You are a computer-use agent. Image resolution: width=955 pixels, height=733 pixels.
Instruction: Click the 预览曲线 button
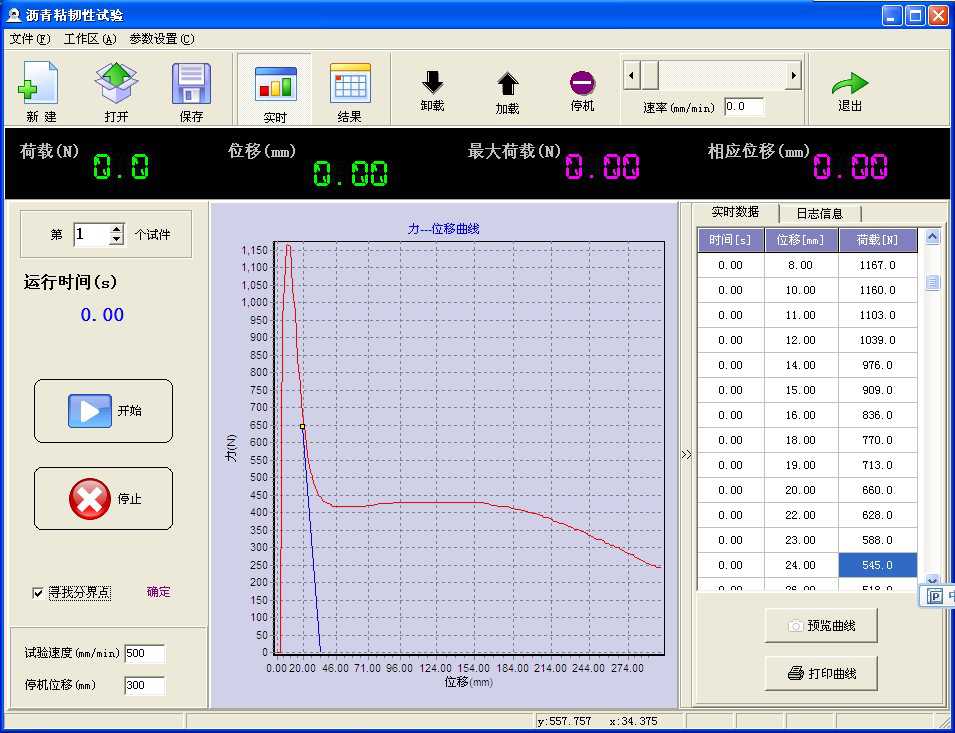pyautogui.click(x=821, y=625)
